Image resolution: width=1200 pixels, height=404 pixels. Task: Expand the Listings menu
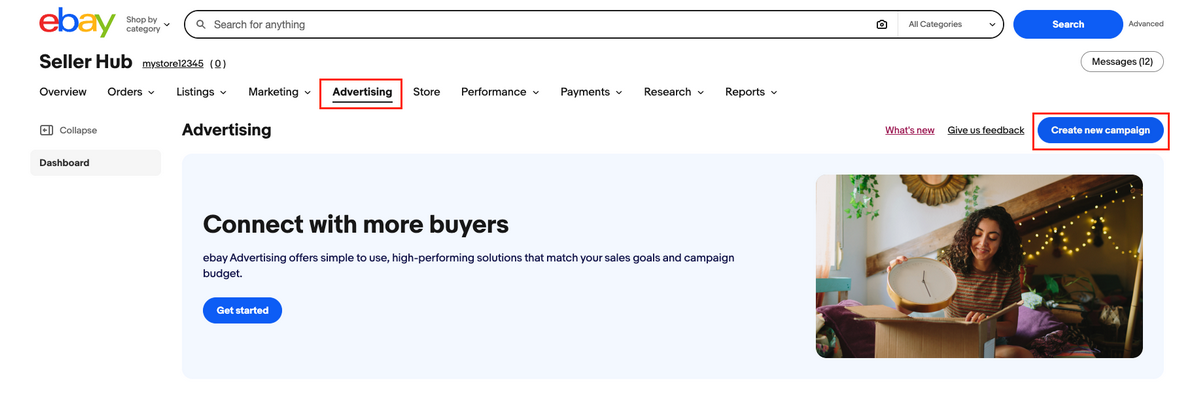[x=201, y=92]
